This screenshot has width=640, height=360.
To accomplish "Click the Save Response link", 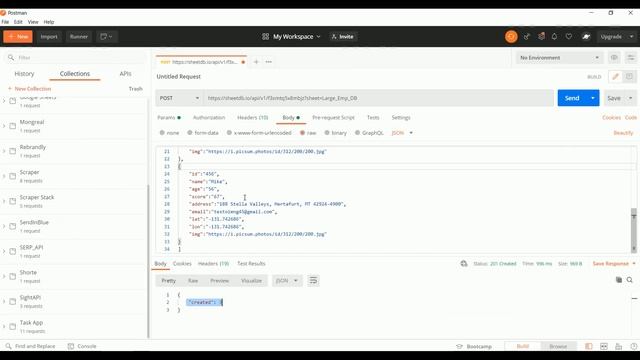I will (x=611, y=264).
